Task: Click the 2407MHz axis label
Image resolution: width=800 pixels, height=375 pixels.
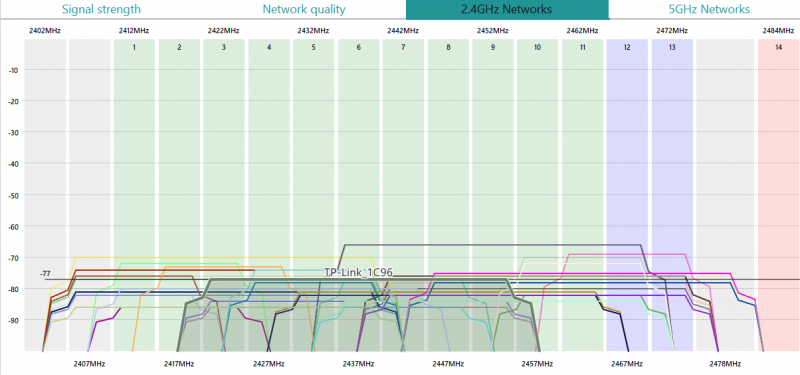Action: pos(89,364)
